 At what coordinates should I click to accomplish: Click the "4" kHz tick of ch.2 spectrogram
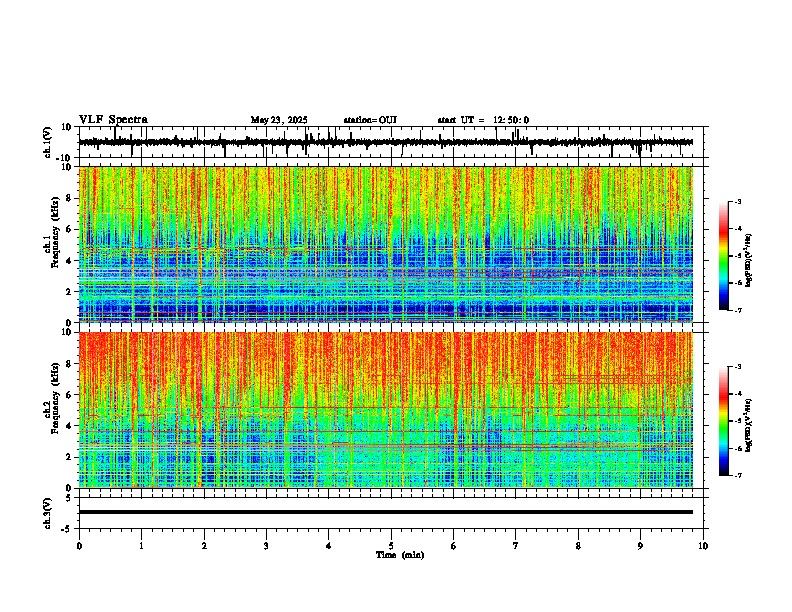tap(69, 426)
